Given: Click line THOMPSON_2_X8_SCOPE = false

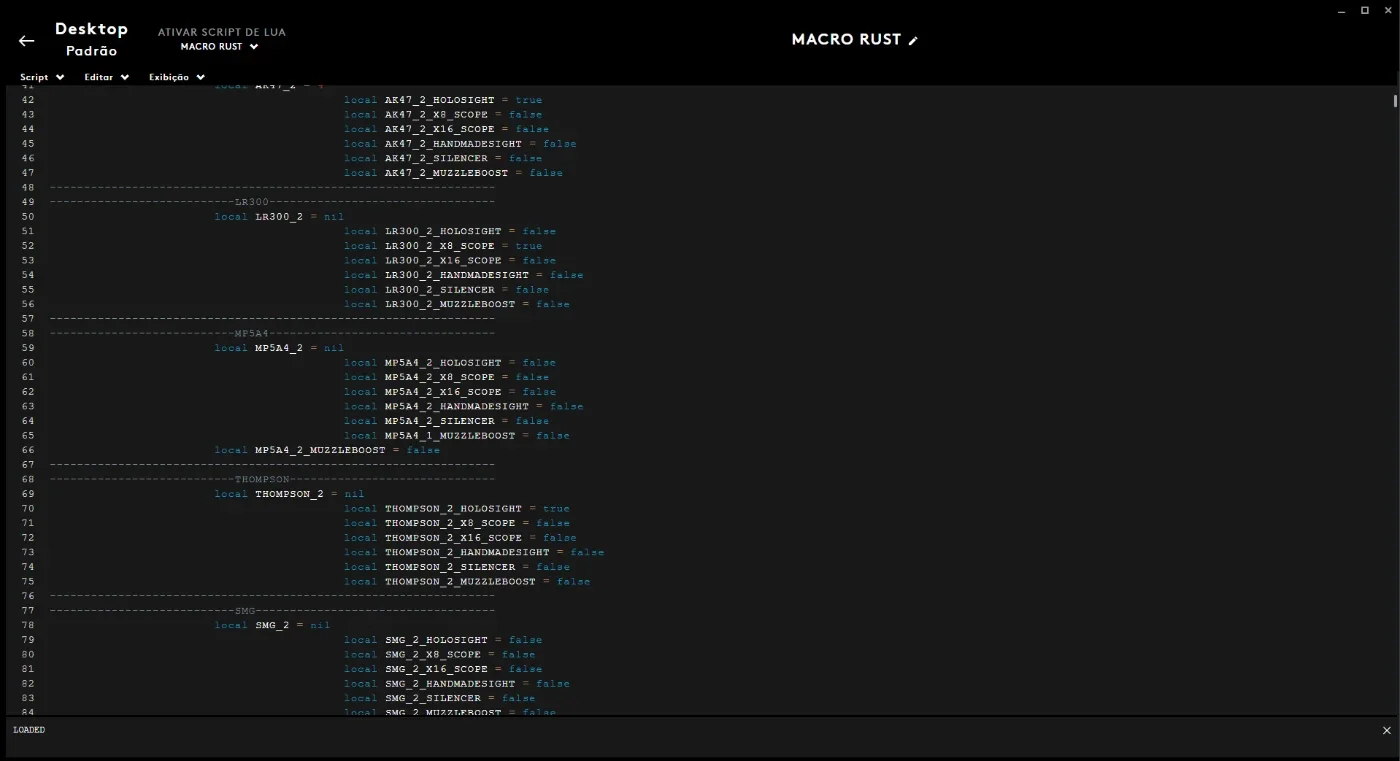Looking at the screenshot, I should pyautogui.click(x=457, y=523).
